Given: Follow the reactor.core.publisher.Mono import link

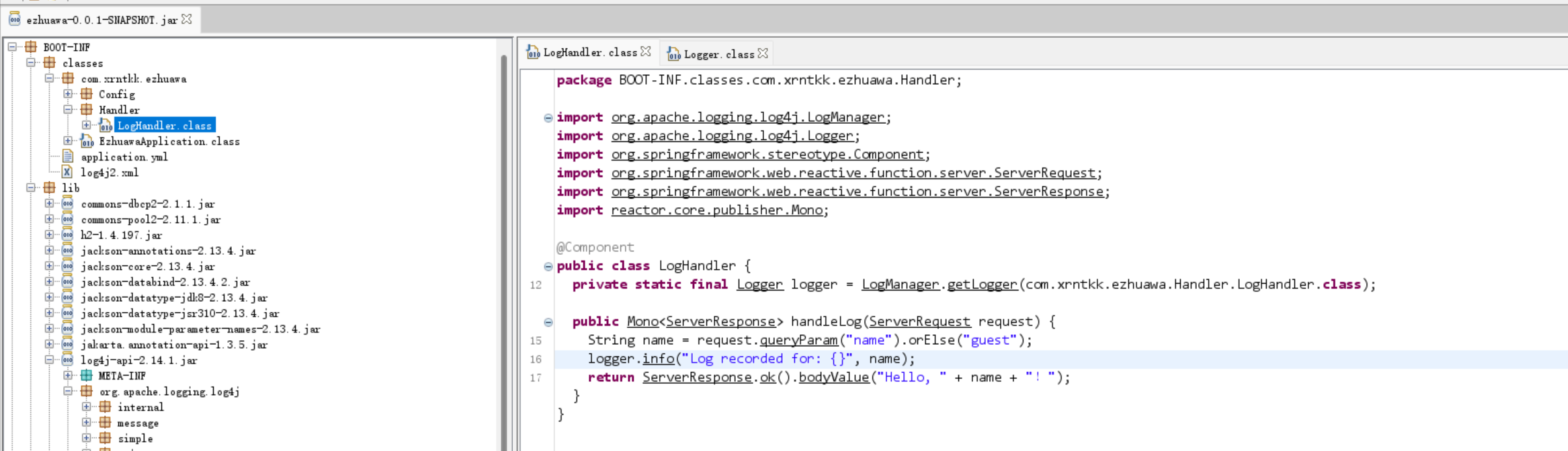Looking at the screenshot, I should [717, 210].
